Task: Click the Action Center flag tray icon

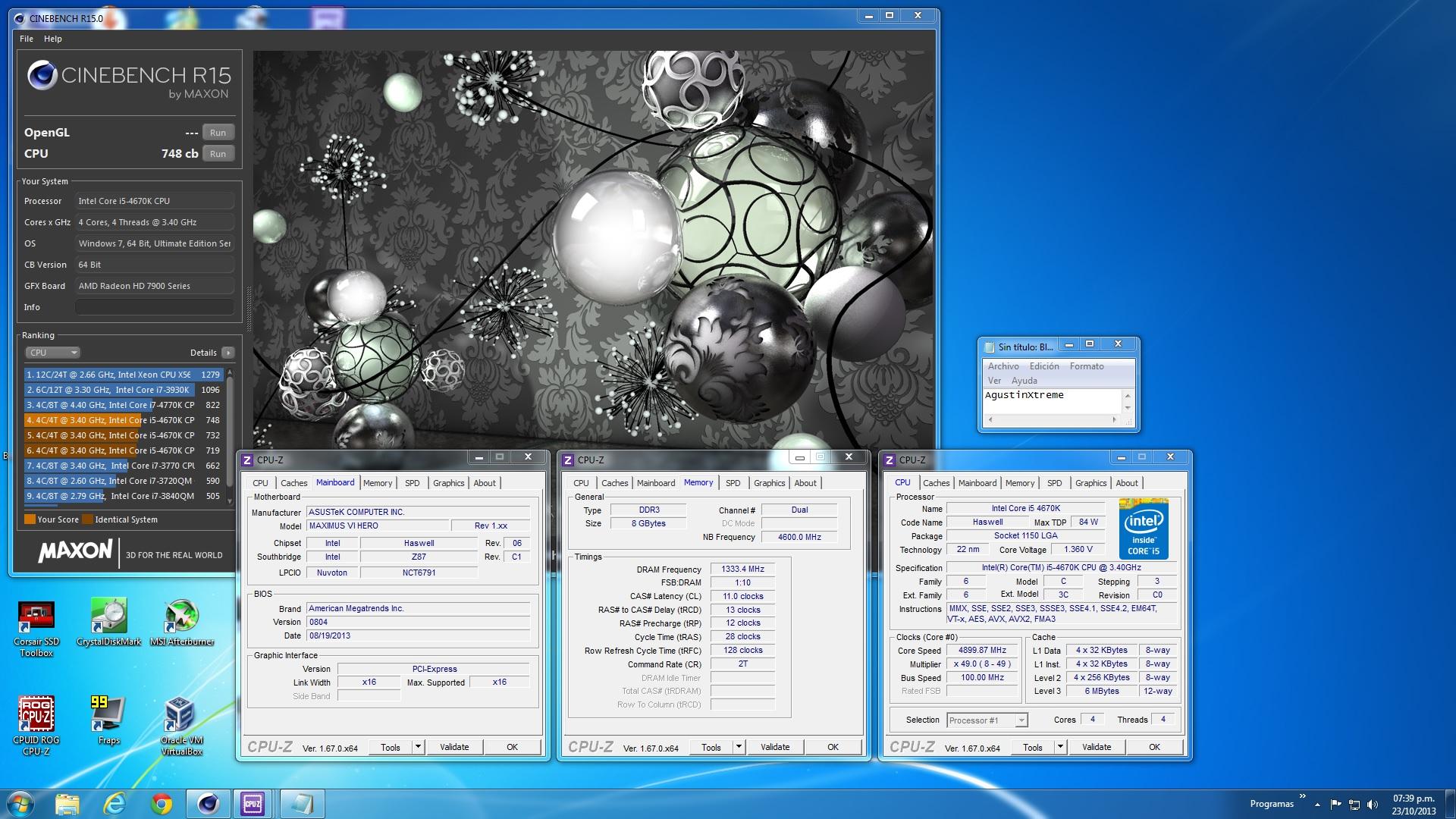Action: pyautogui.click(x=1336, y=805)
